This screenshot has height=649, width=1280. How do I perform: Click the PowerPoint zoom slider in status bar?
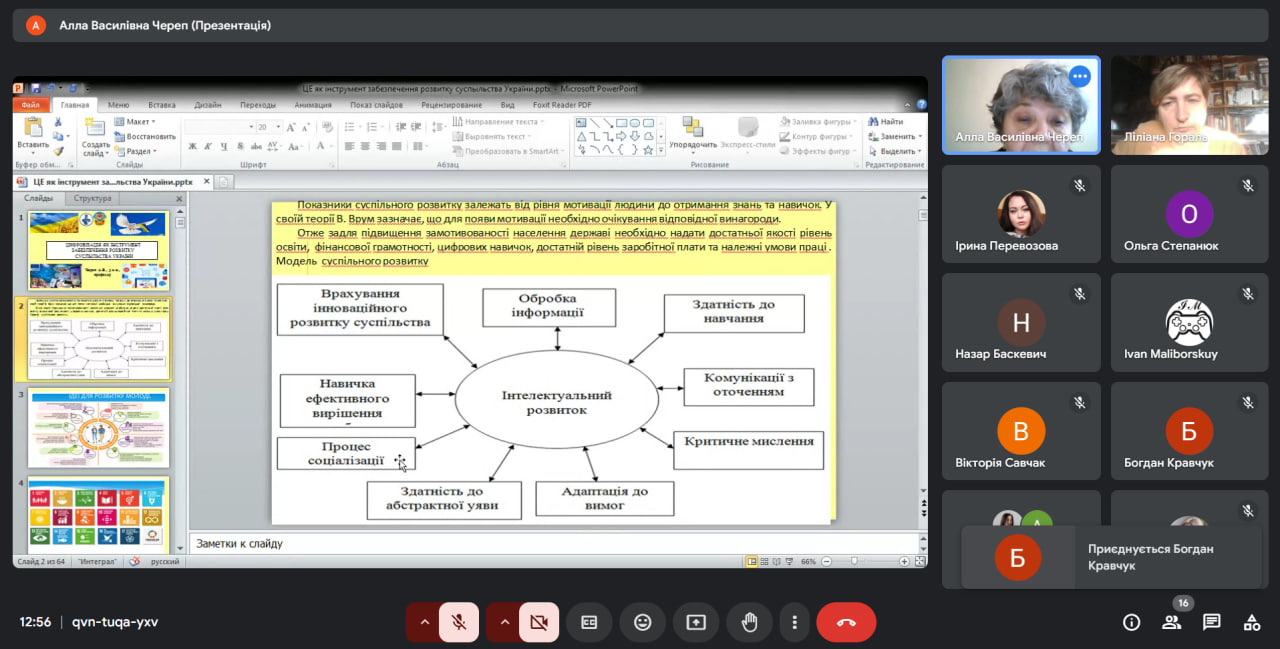point(853,561)
